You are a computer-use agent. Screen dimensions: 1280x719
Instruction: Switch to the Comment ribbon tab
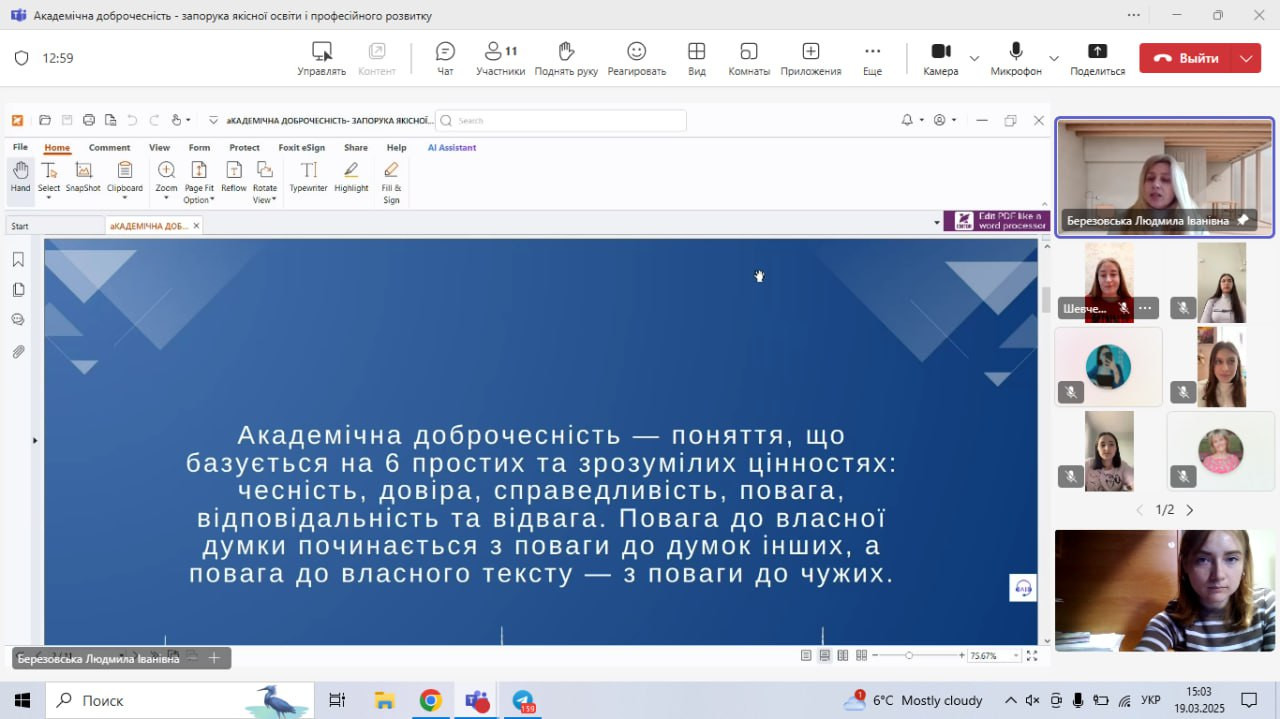(x=109, y=147)
